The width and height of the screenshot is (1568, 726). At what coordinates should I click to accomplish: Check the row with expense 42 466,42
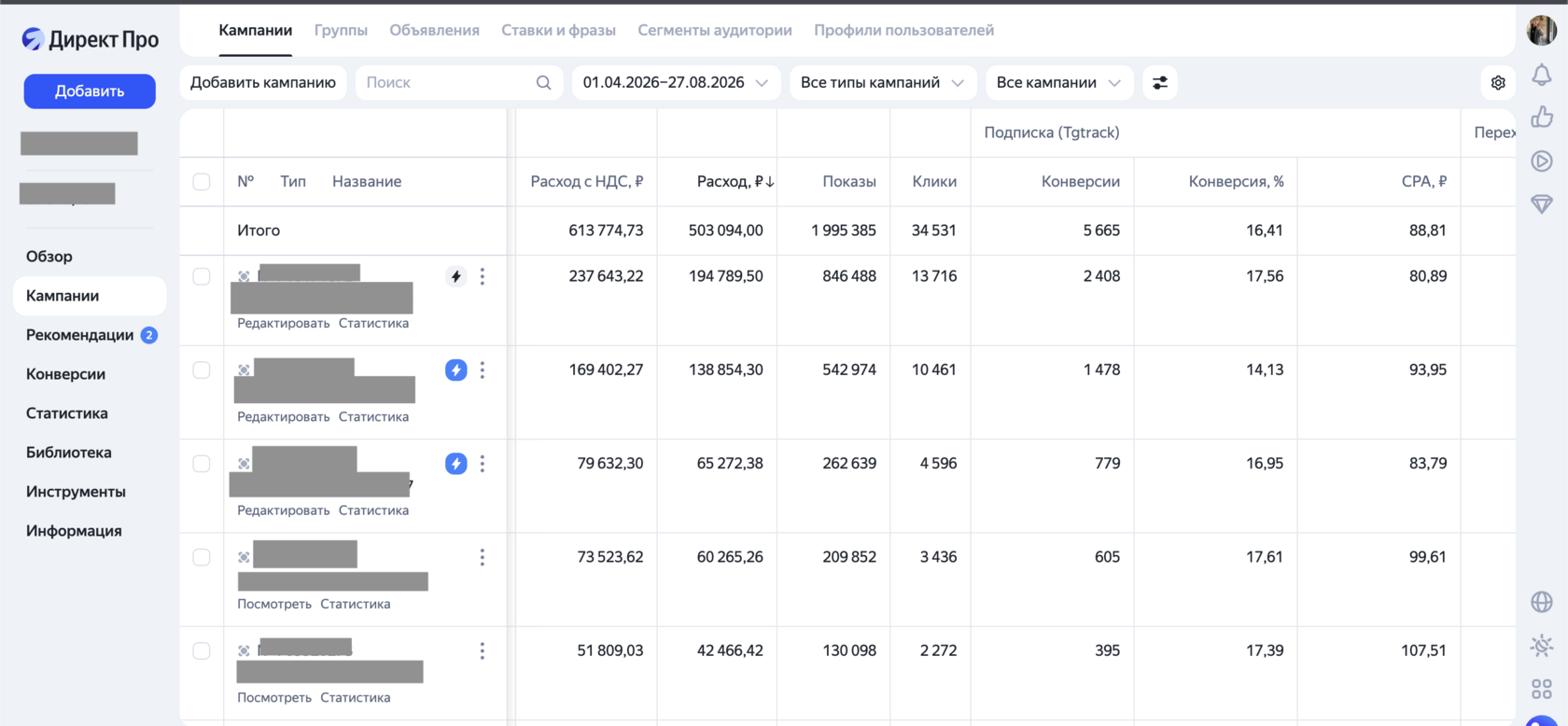tap(202, 650)
